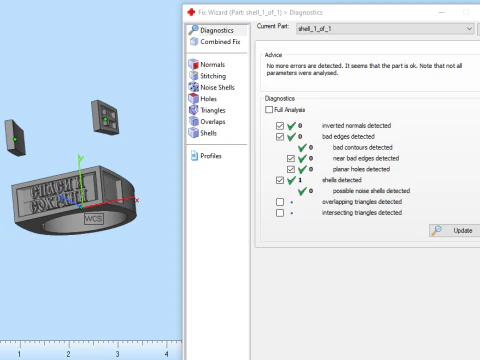Click the green check next to bad edges detected

coord(292,136)
